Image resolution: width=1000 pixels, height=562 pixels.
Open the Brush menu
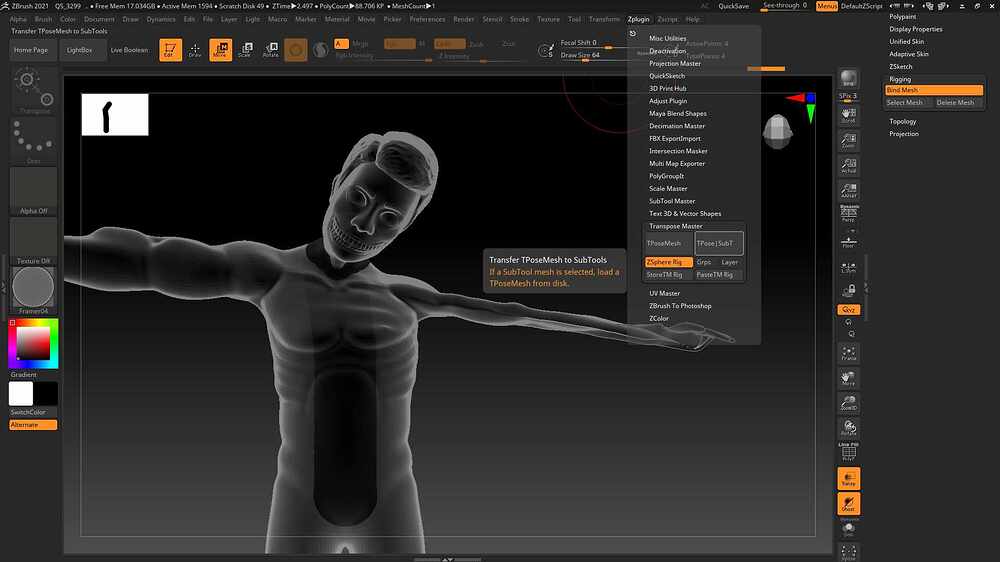(x=43, y=19)
